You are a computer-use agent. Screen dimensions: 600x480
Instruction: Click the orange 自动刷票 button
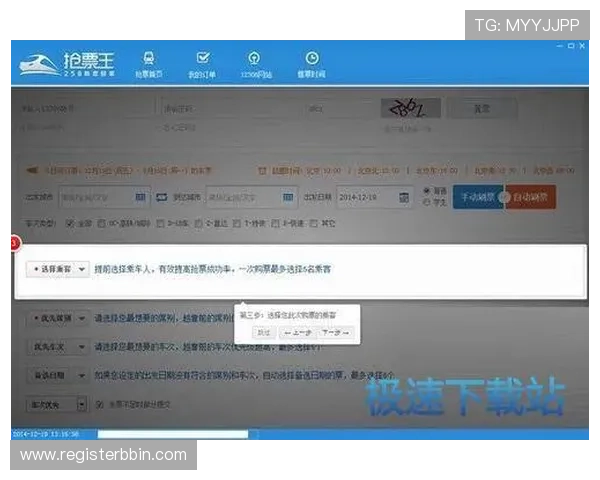[530, 197]
